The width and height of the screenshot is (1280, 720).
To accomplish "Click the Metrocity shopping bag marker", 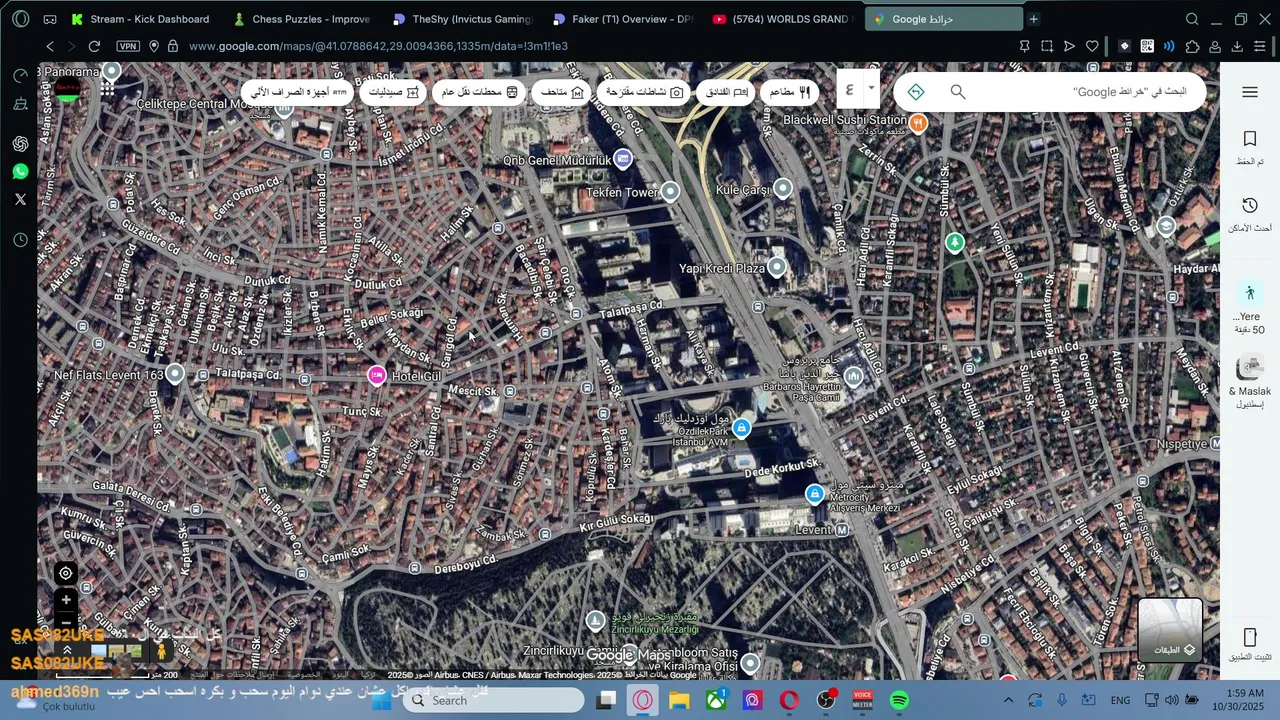I will point(815,494).
